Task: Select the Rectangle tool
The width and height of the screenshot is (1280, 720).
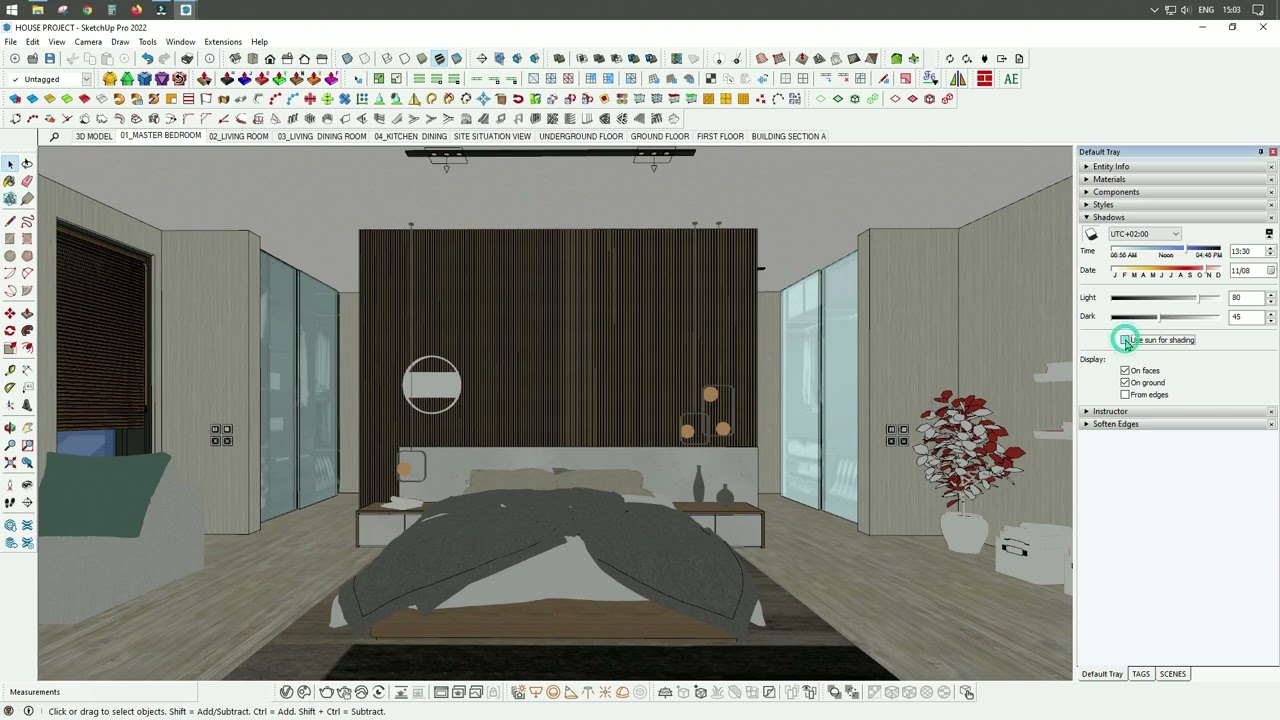Action: [10, 238]
